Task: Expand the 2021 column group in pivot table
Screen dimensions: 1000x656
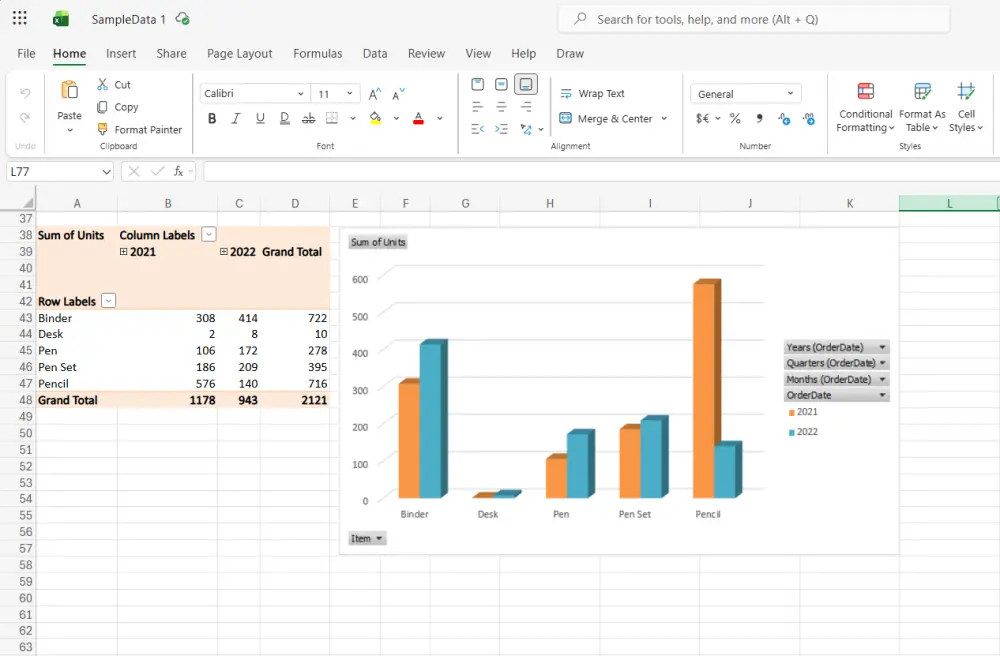Action: tap(124, 252)
